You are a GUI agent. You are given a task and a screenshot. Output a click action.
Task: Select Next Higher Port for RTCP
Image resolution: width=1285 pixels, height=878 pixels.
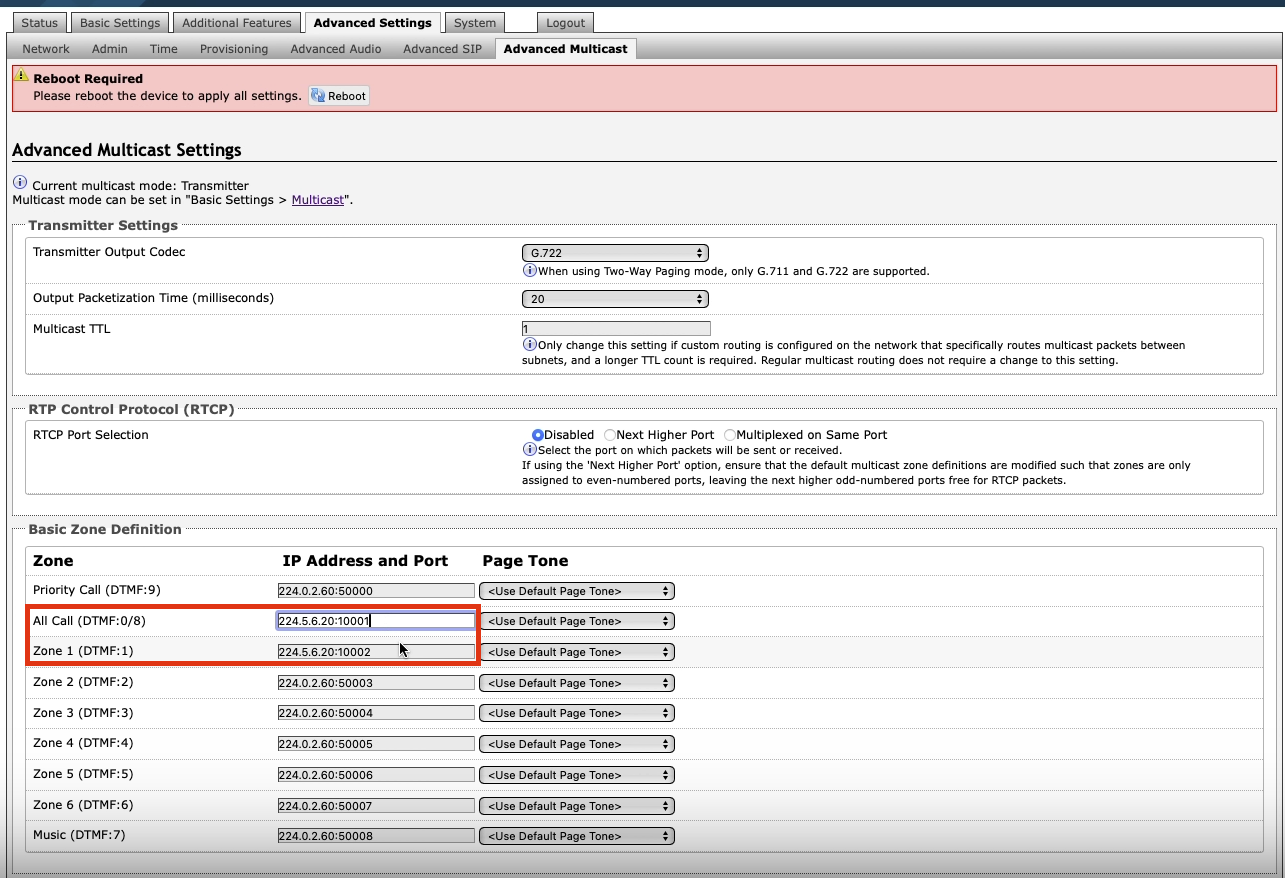pyautogui.click(x=610, y=435)
